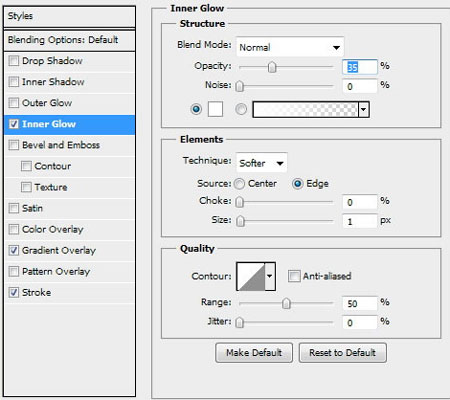
Task: Click the Noise slider handle
Action: click(240, 86)
